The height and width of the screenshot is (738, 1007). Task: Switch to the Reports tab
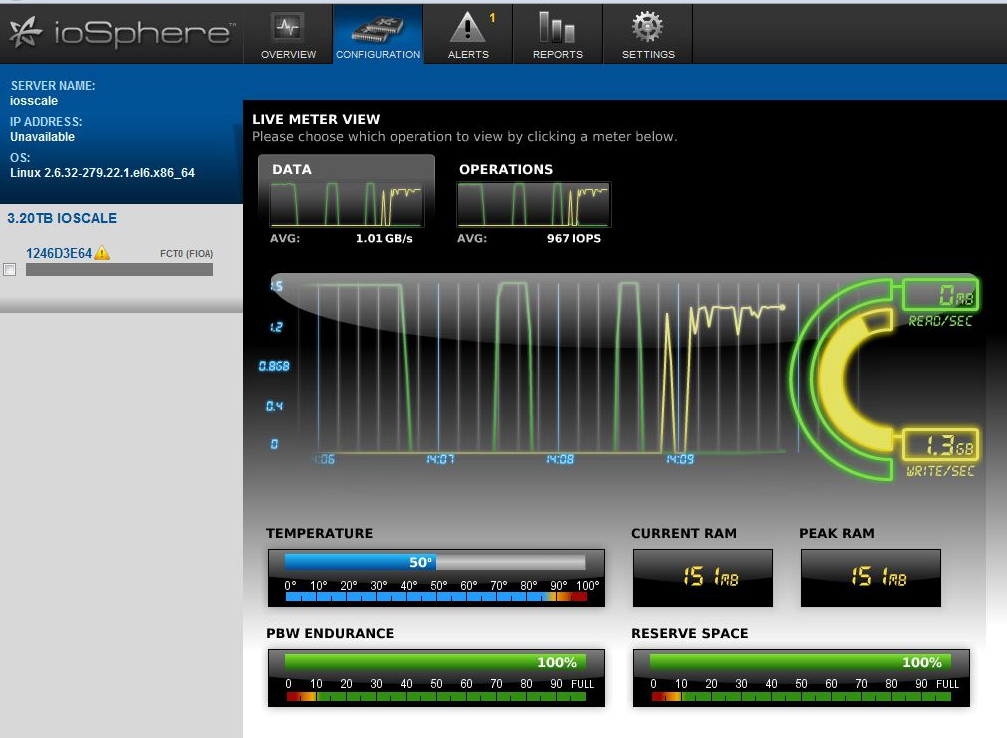coord(557,34)
